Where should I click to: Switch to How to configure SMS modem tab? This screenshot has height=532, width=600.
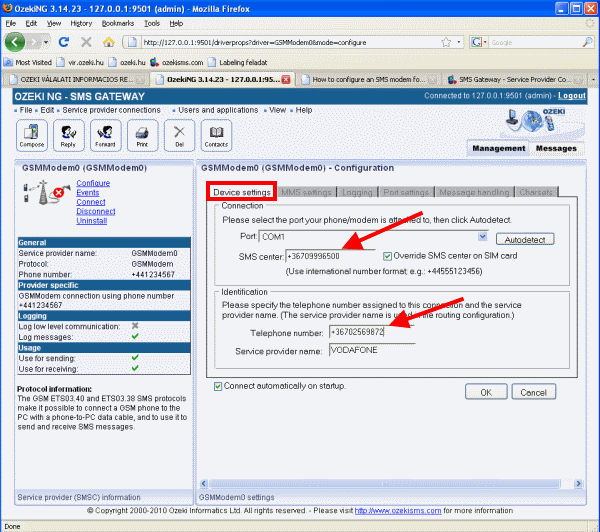[368, 80]
